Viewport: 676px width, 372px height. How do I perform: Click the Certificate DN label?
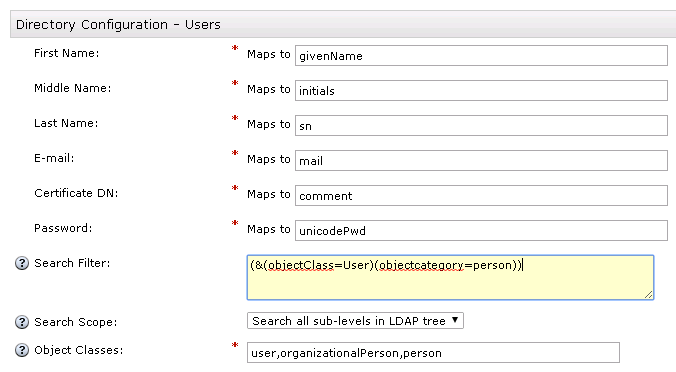coord(76,193)
